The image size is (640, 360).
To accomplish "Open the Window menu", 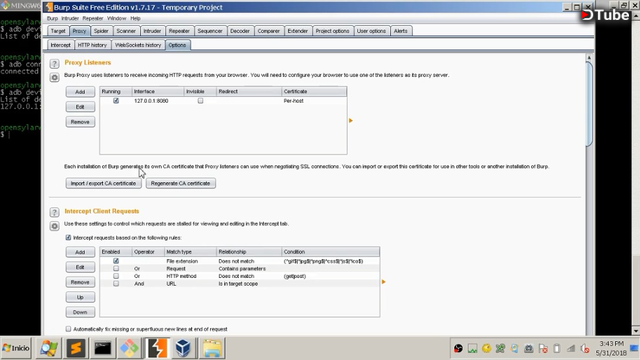I will (116, 18).
